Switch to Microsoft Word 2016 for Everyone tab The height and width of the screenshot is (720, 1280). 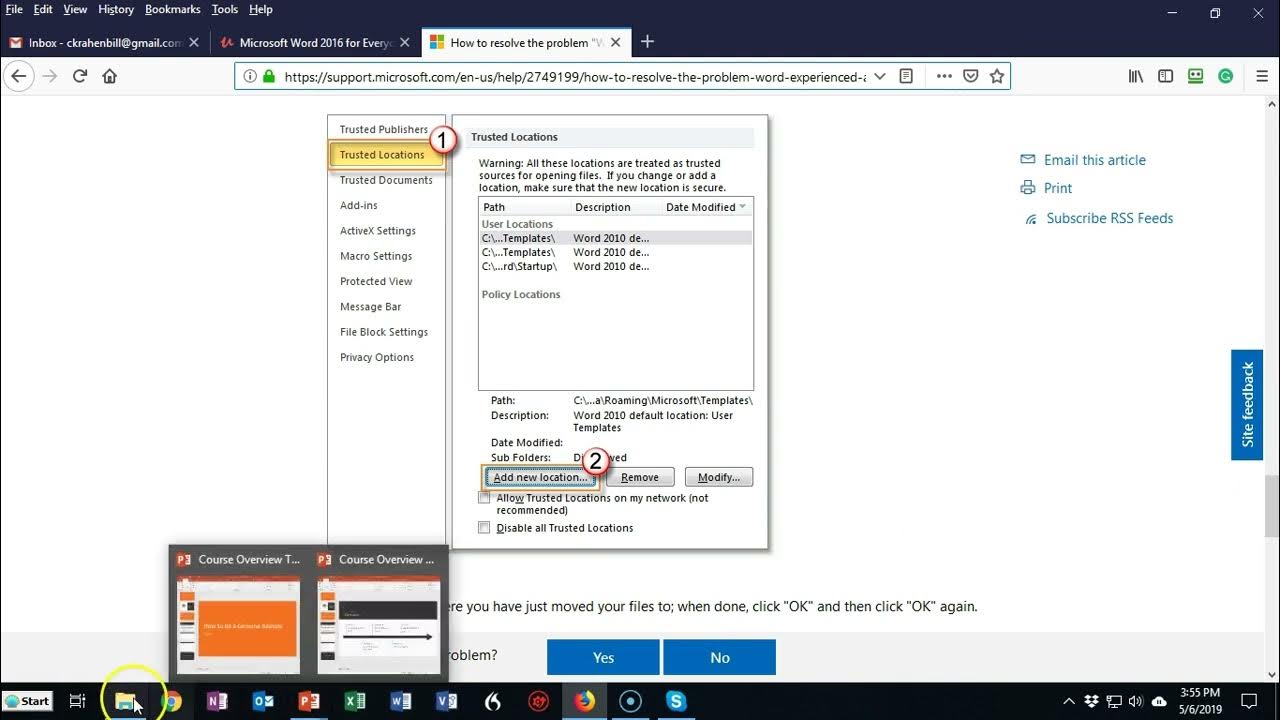[315, 43]
